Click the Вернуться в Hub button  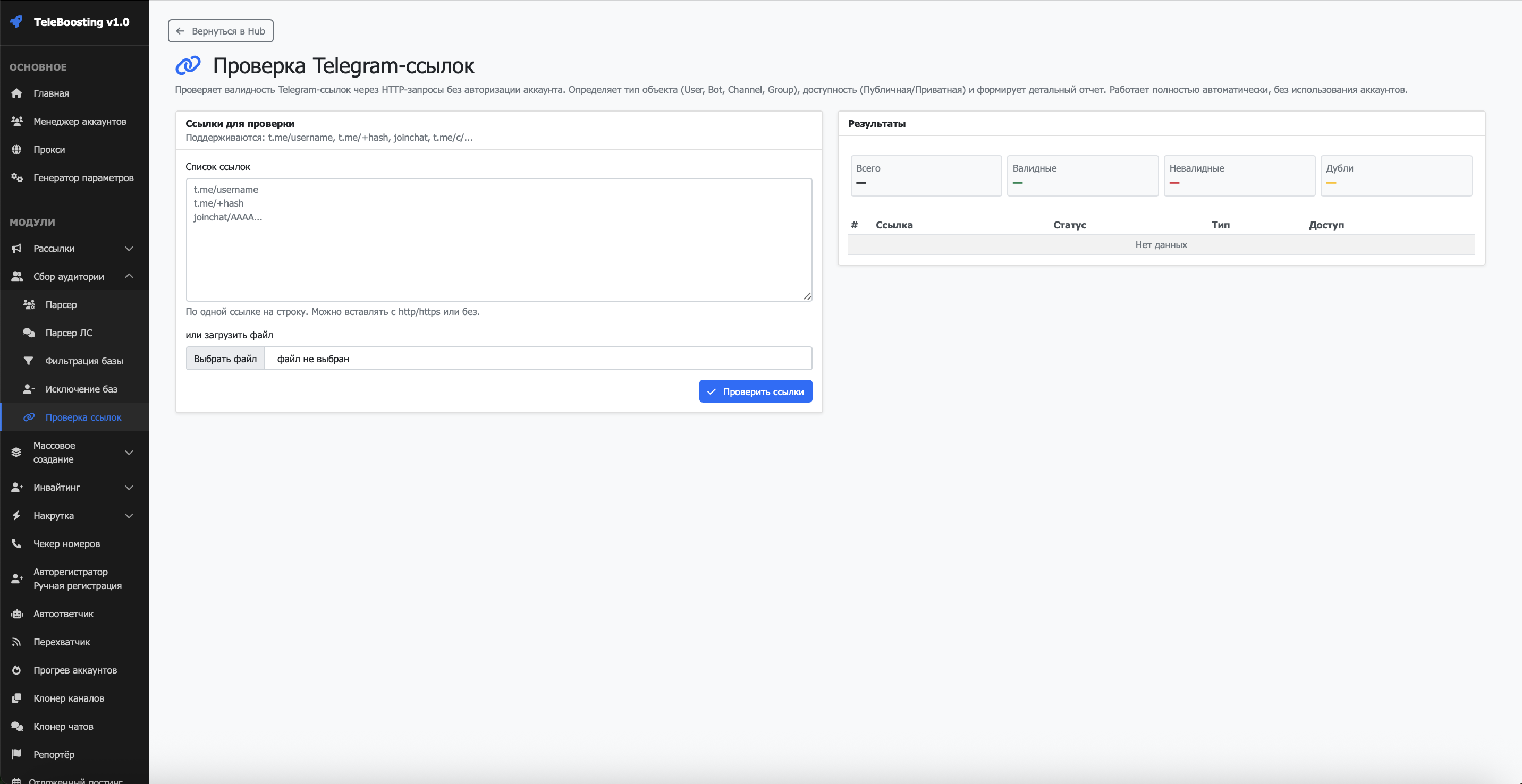[221, 31]
